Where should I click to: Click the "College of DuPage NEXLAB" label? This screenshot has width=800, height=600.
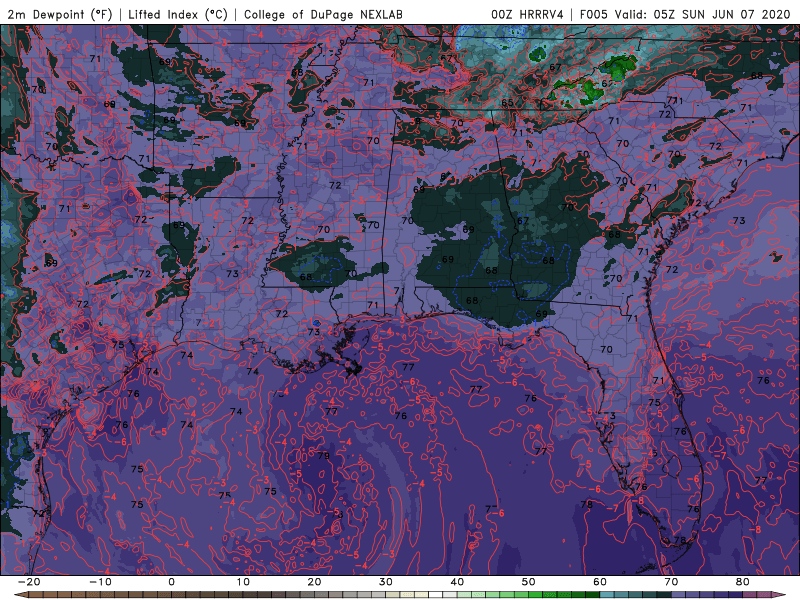[323, 14]
